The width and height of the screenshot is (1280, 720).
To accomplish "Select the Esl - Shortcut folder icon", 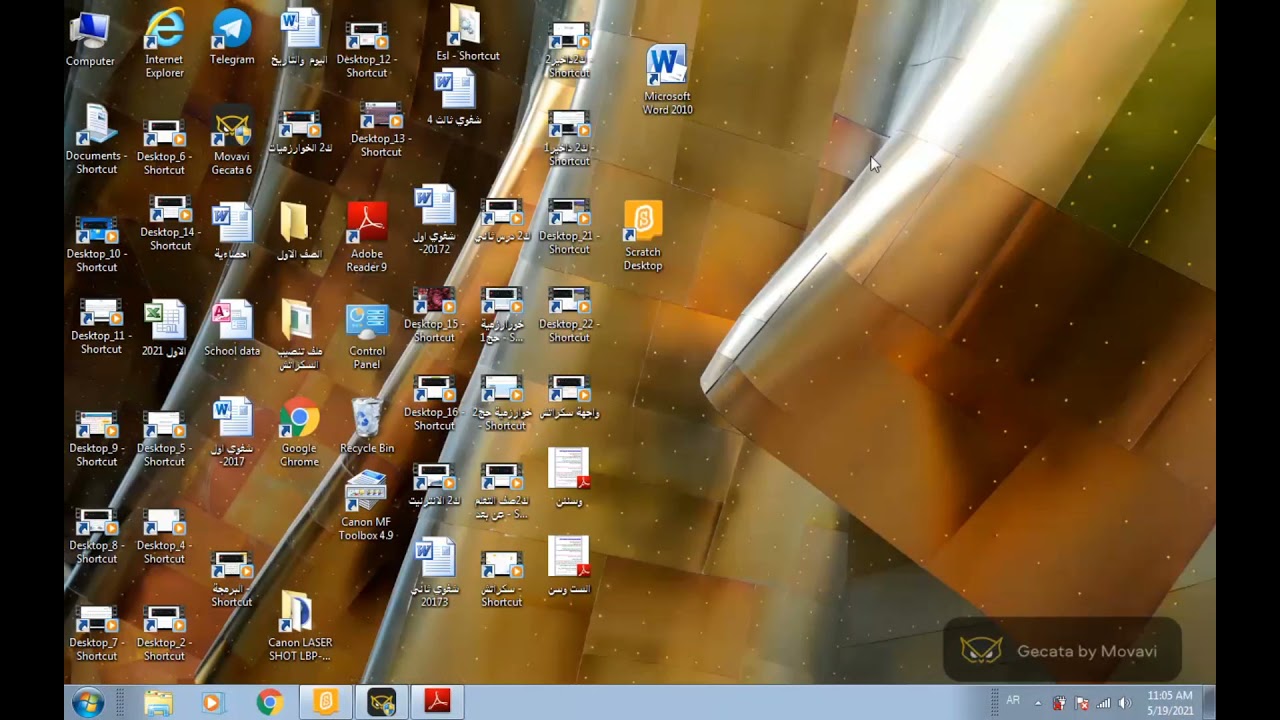I will click(468, 33).
